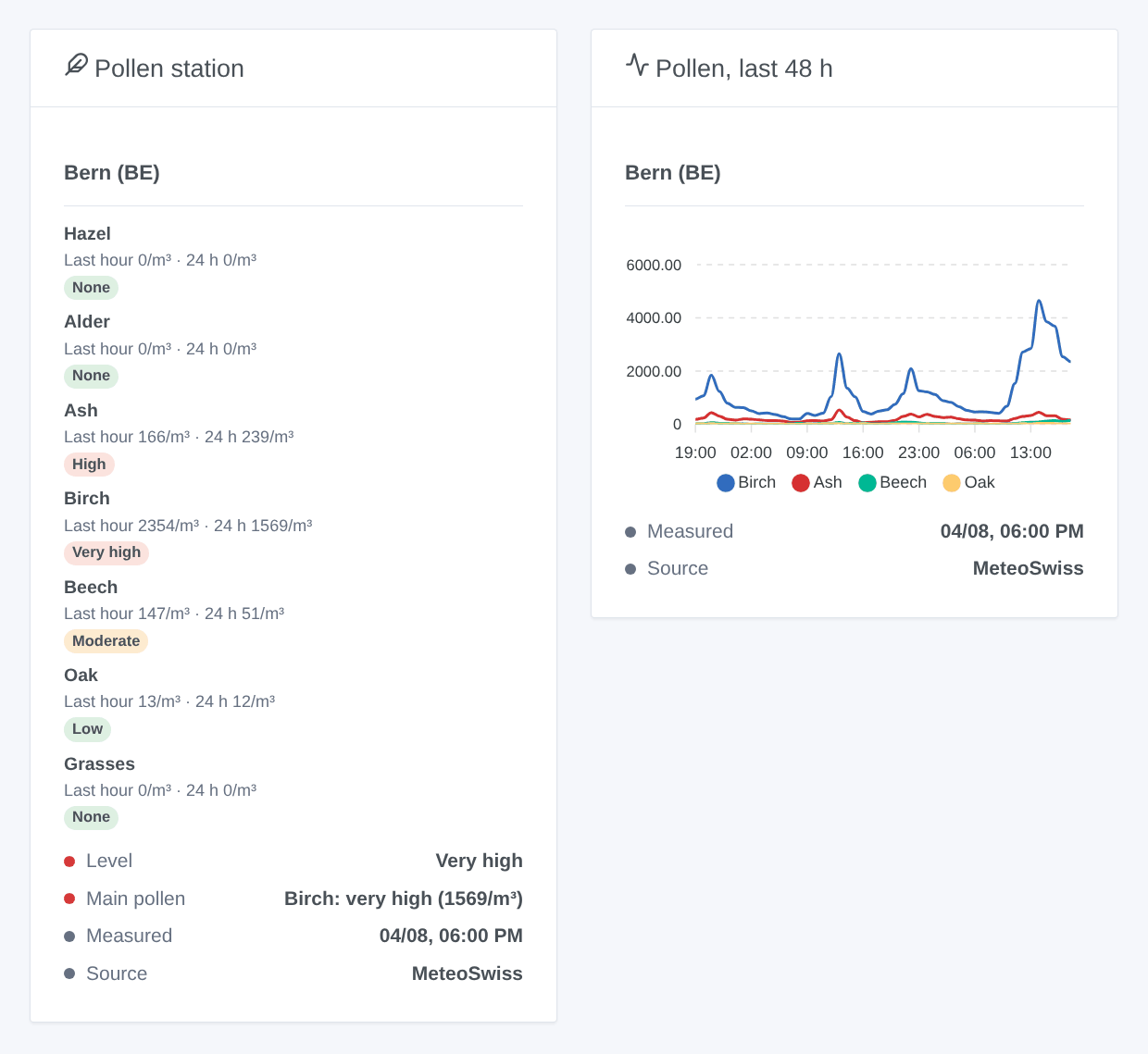Click the Alder pollen name
Viewport: 1148px width, 1054px height.
pos(87,322)
